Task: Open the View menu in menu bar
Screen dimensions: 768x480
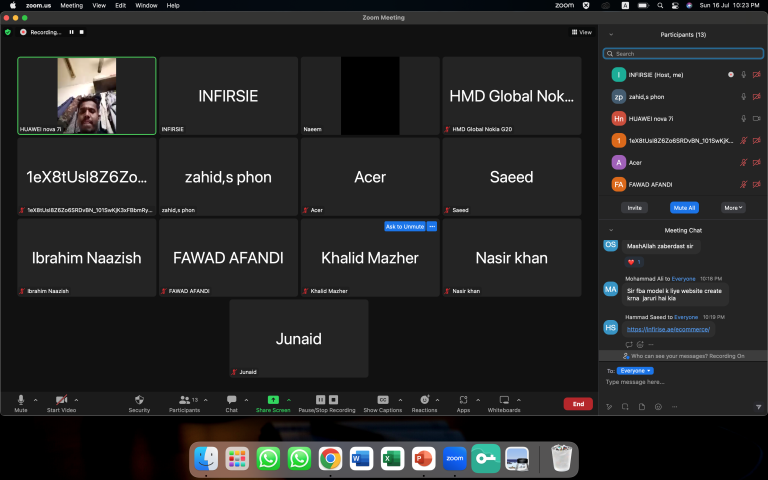Action: (x=99, y=5)
